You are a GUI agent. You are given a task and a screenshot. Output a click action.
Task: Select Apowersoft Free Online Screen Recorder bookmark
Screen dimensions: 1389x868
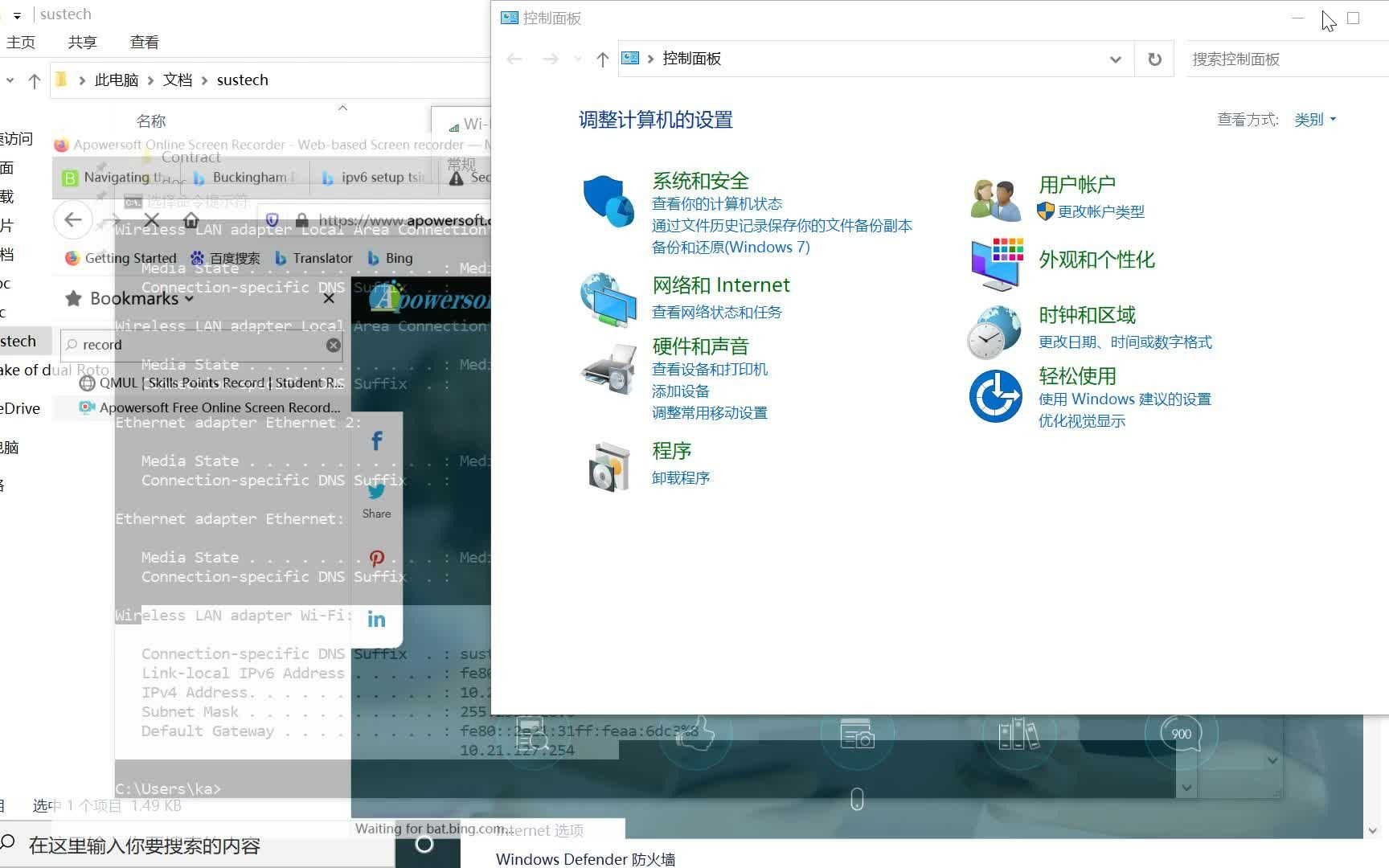pos(211,407)
